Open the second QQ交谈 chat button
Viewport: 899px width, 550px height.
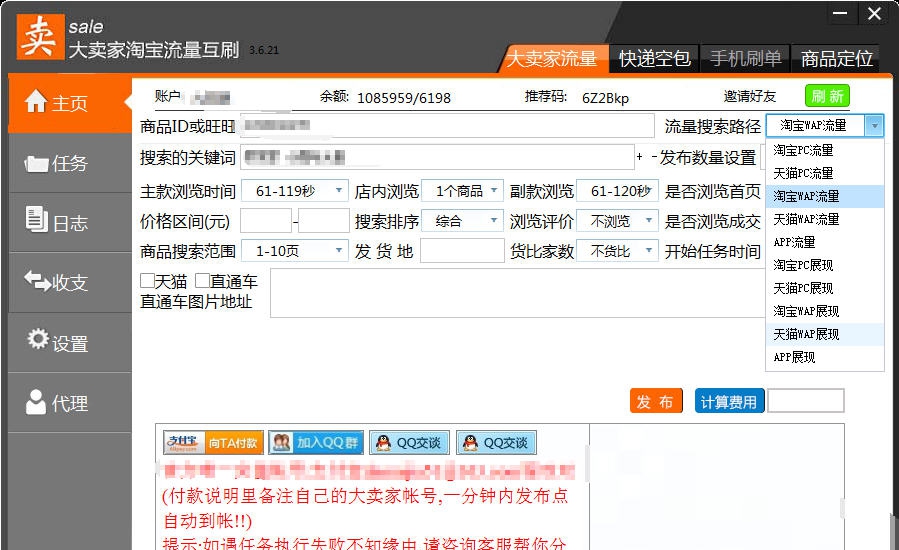pyautogui.click(x=497, y=442)
